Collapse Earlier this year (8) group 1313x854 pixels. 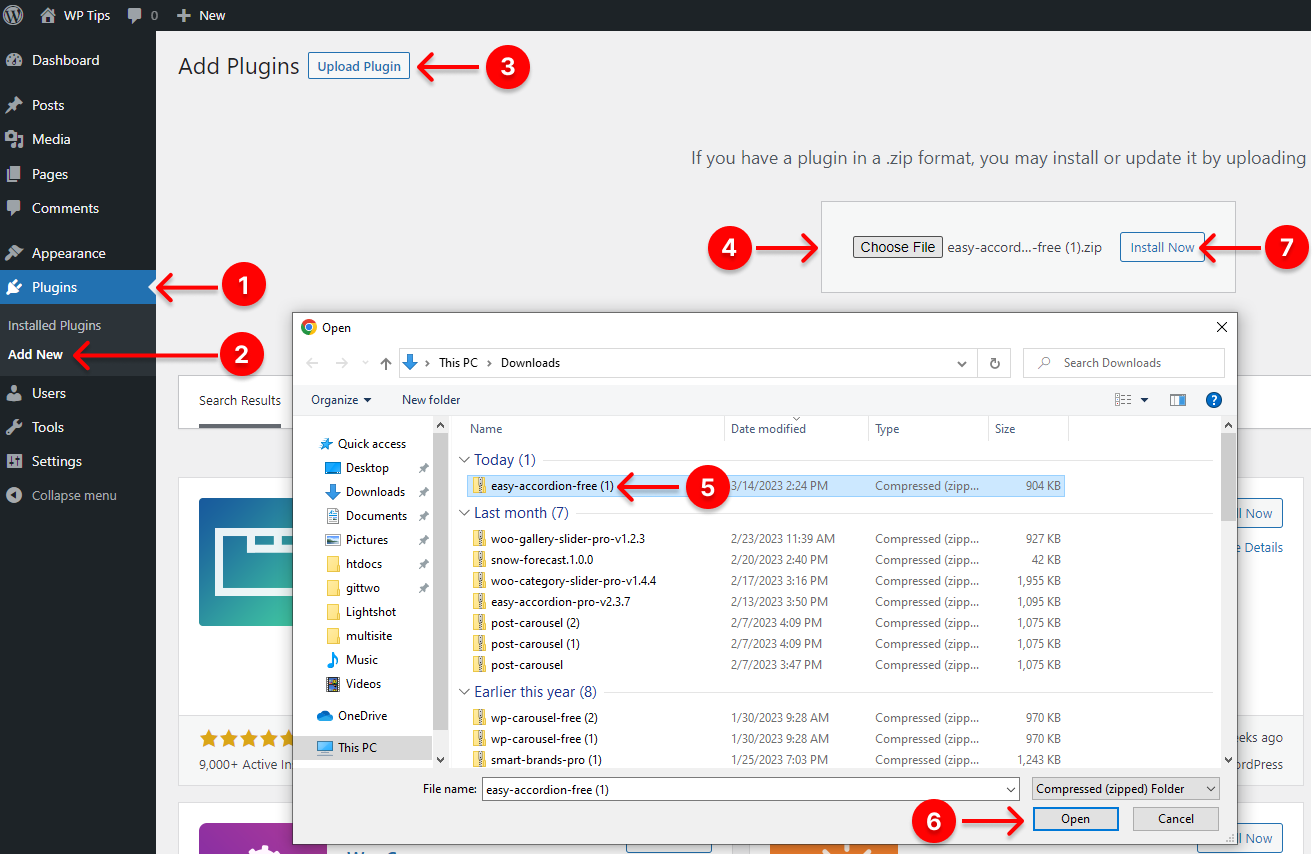coord(464,692)
